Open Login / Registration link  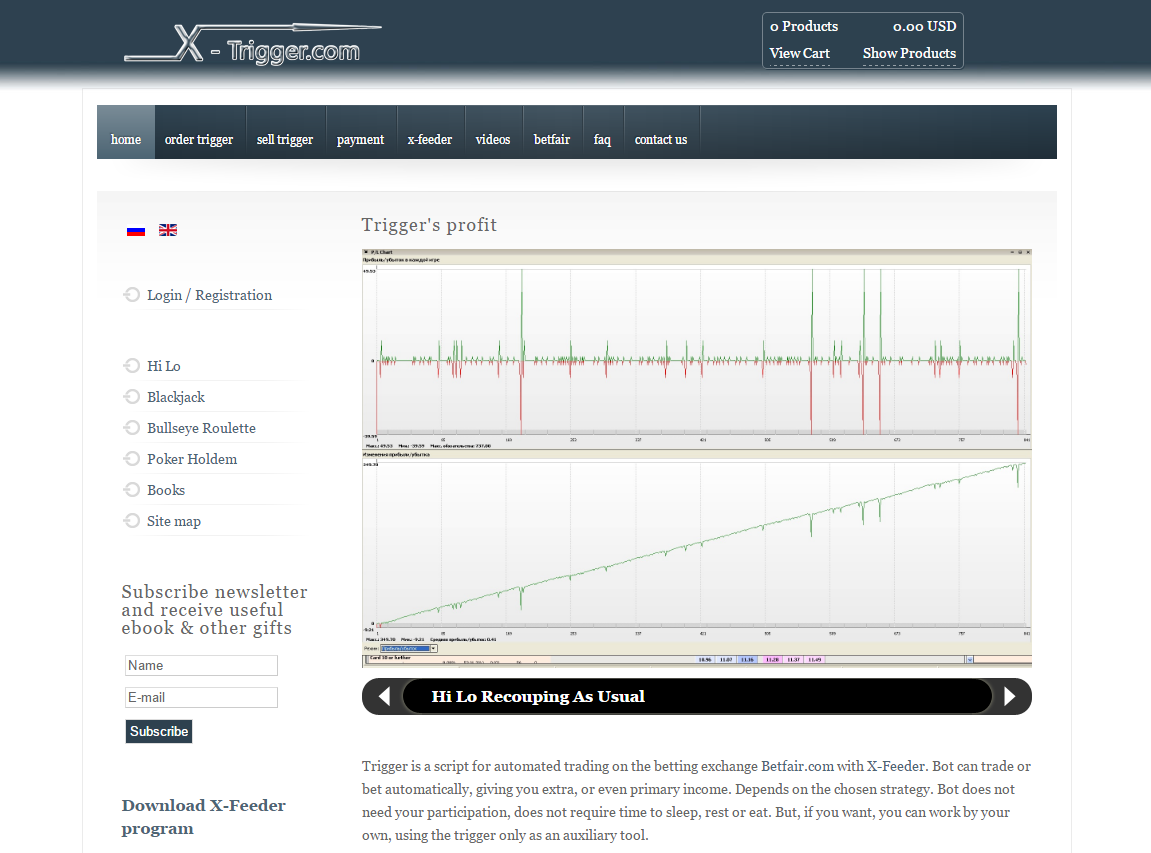click(209, 295)
